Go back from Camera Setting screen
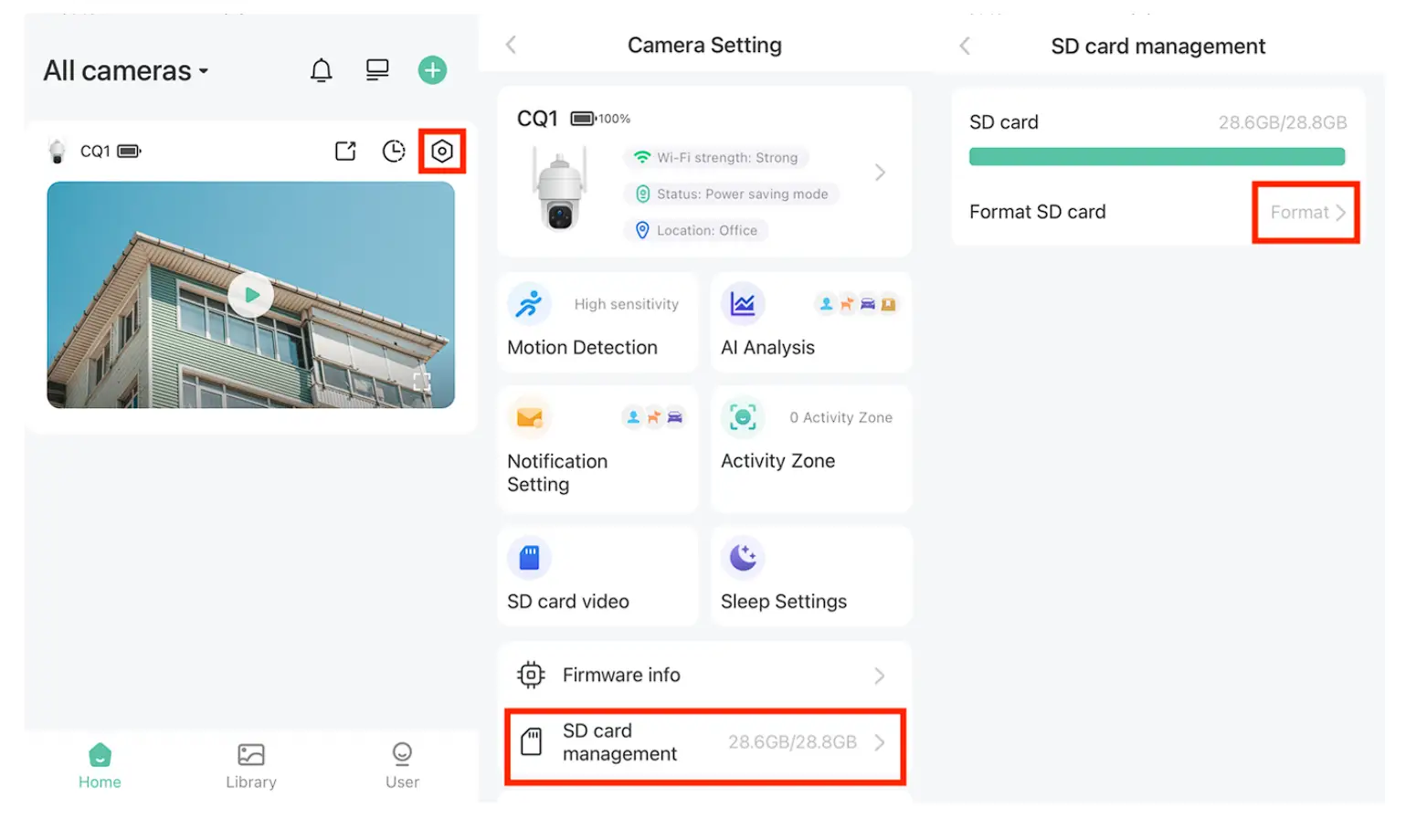Image resolution: width=1406 pixels, height=840 pixels. [x=512, y=45]
